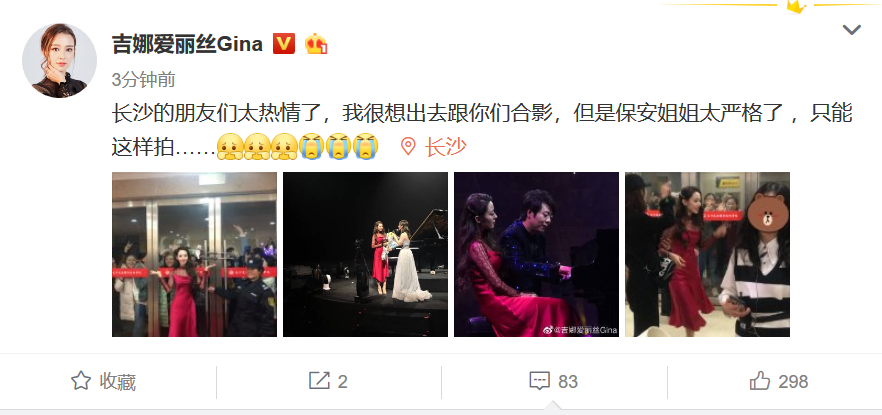
Task: Click the crown membership badge icon
Action: 316,43
